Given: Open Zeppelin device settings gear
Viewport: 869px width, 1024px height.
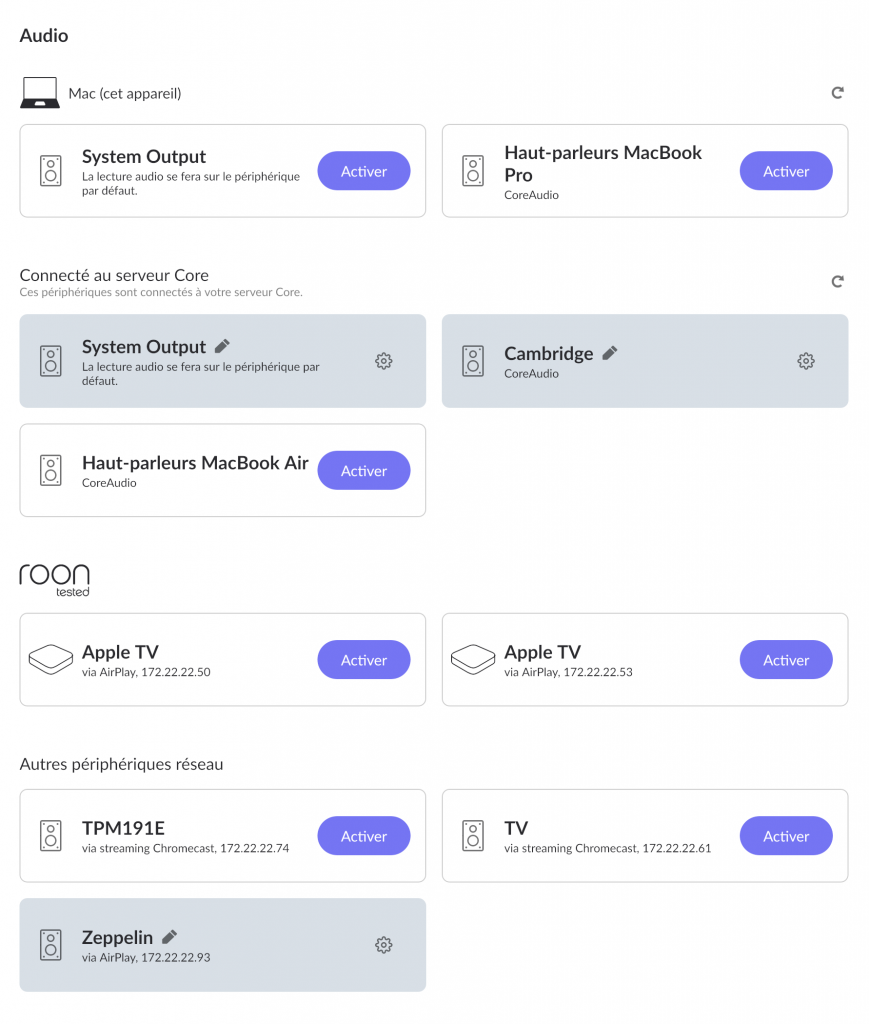Looking at the screenshot, I should pyautogui.click(x=384, y=945).
